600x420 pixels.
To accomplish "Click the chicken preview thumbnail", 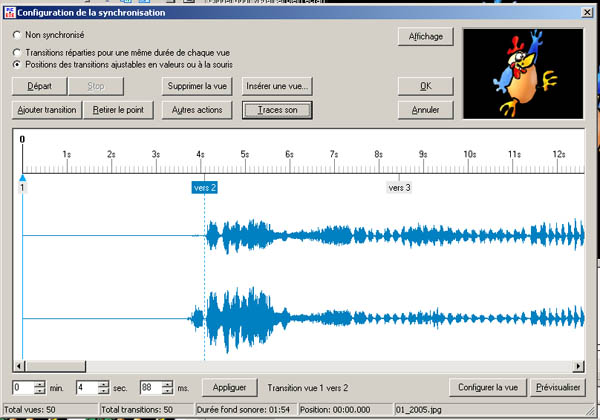I will click(x=523, y=73).
